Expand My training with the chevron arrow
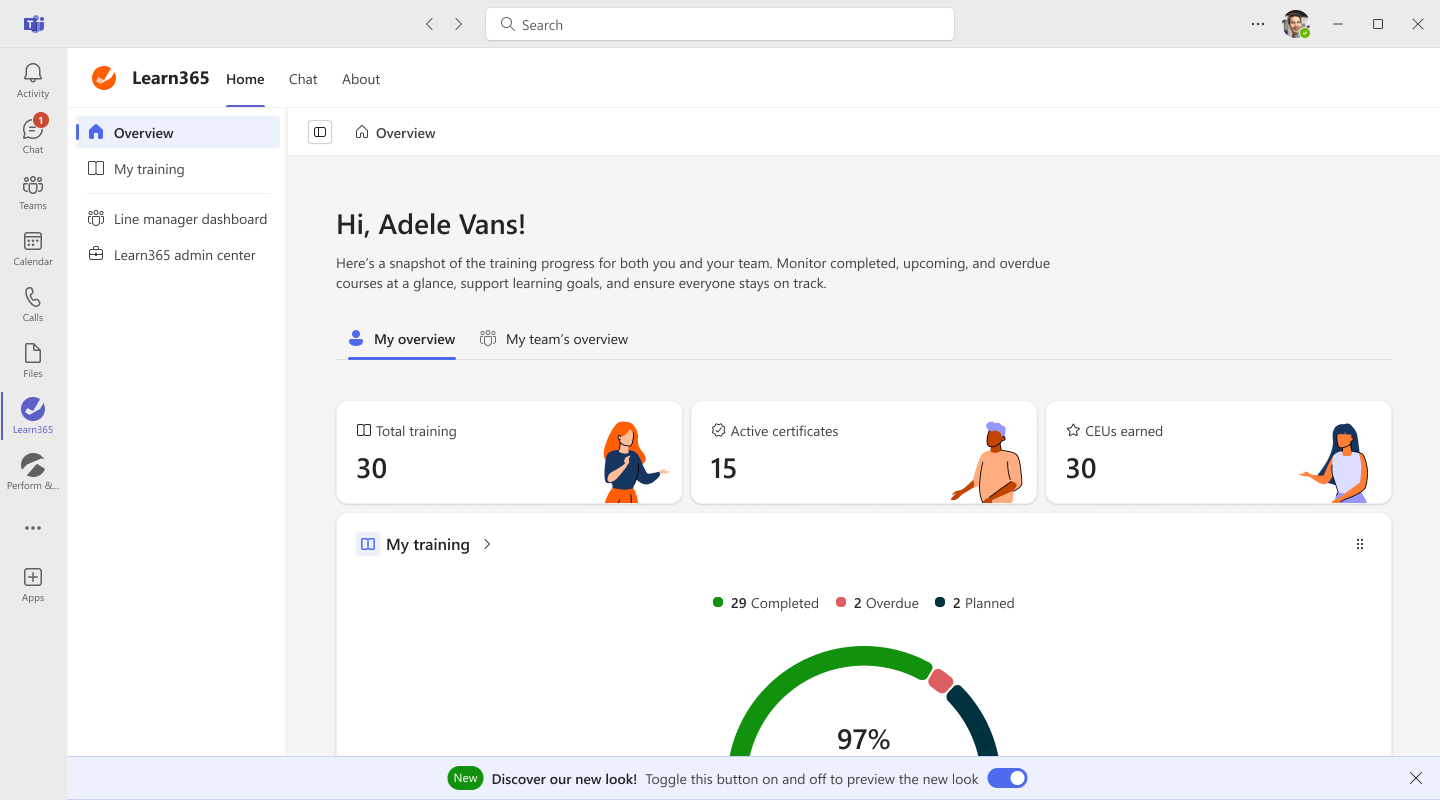The height and width of the screenshot is (800, 1440). (x=487, y=544)
